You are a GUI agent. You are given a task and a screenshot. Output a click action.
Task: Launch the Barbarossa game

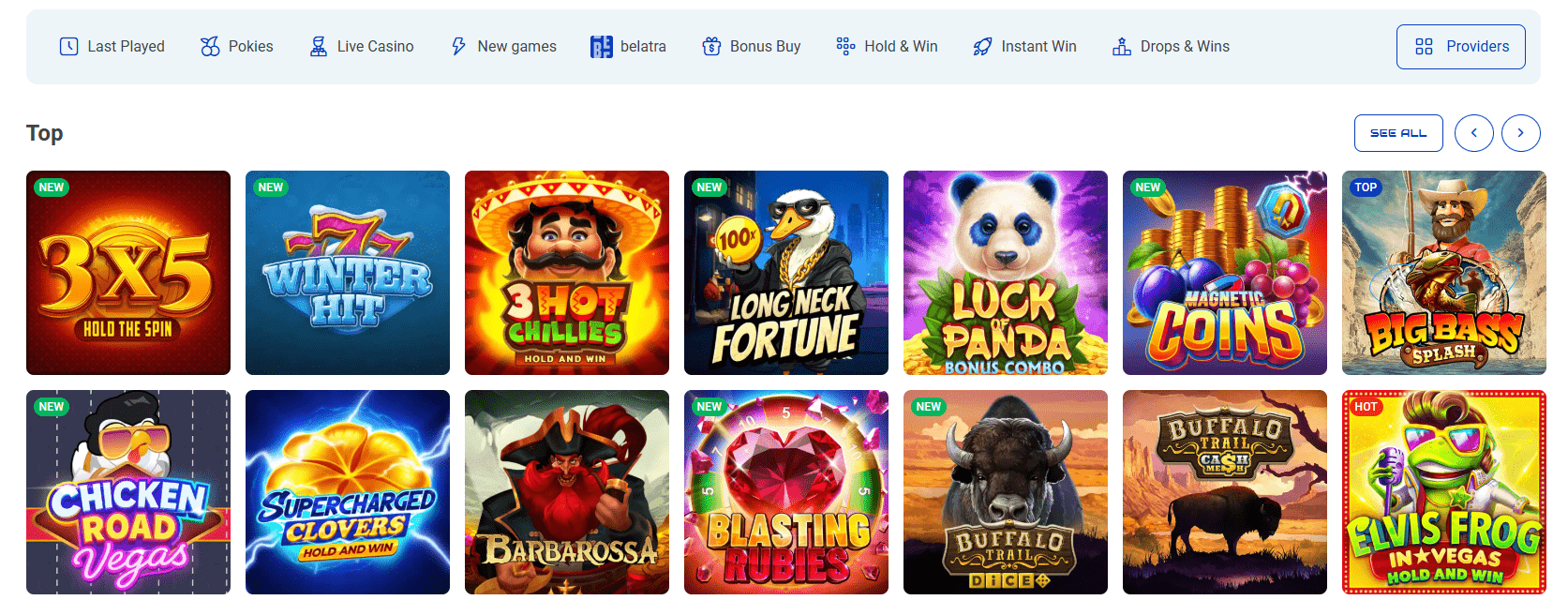[567, 492]
